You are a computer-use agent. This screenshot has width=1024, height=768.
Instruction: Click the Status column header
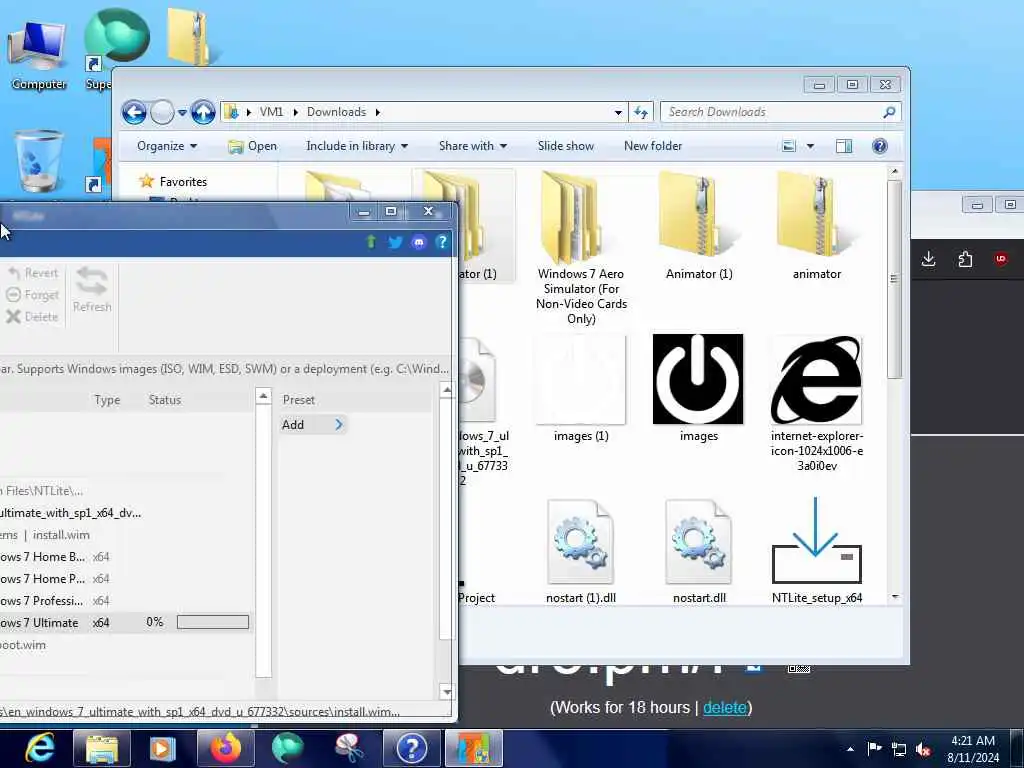[165, 400]
